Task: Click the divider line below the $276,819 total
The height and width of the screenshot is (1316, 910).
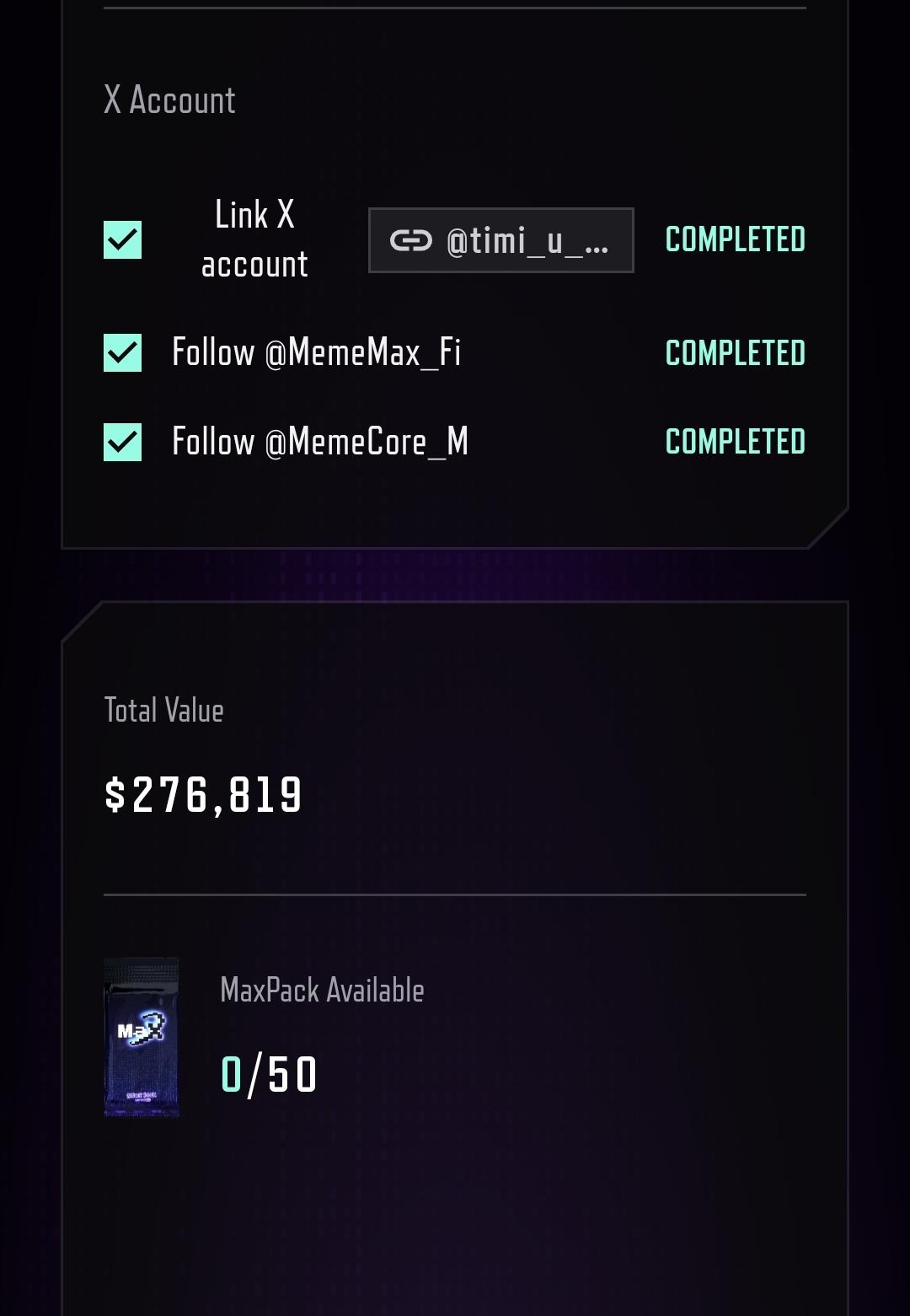Action: tap(455, 894)
